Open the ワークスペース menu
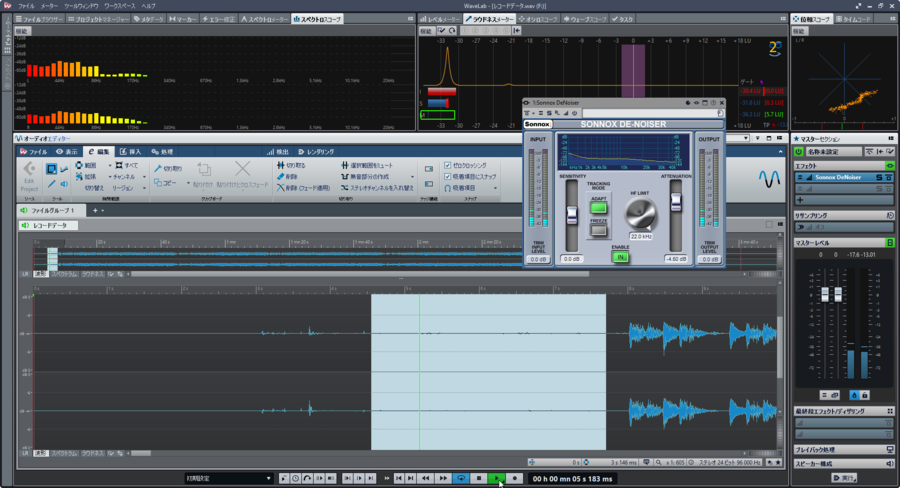Viewport: 900px width, 488px height. [x=119, y=6]
